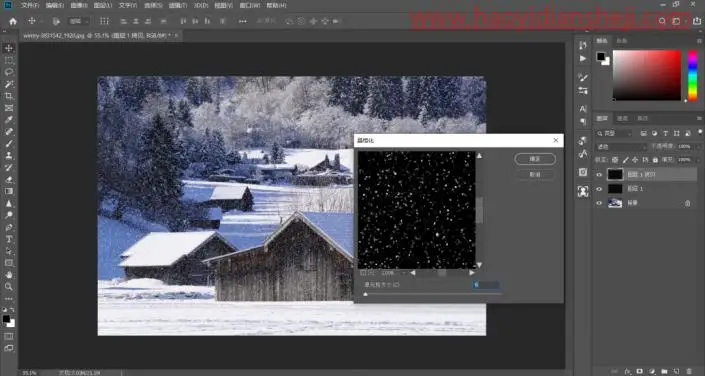Open the collapsed History panel icon
Image resolution: width=705 pixels, height=376 pixels.
[x=583, y=45]
